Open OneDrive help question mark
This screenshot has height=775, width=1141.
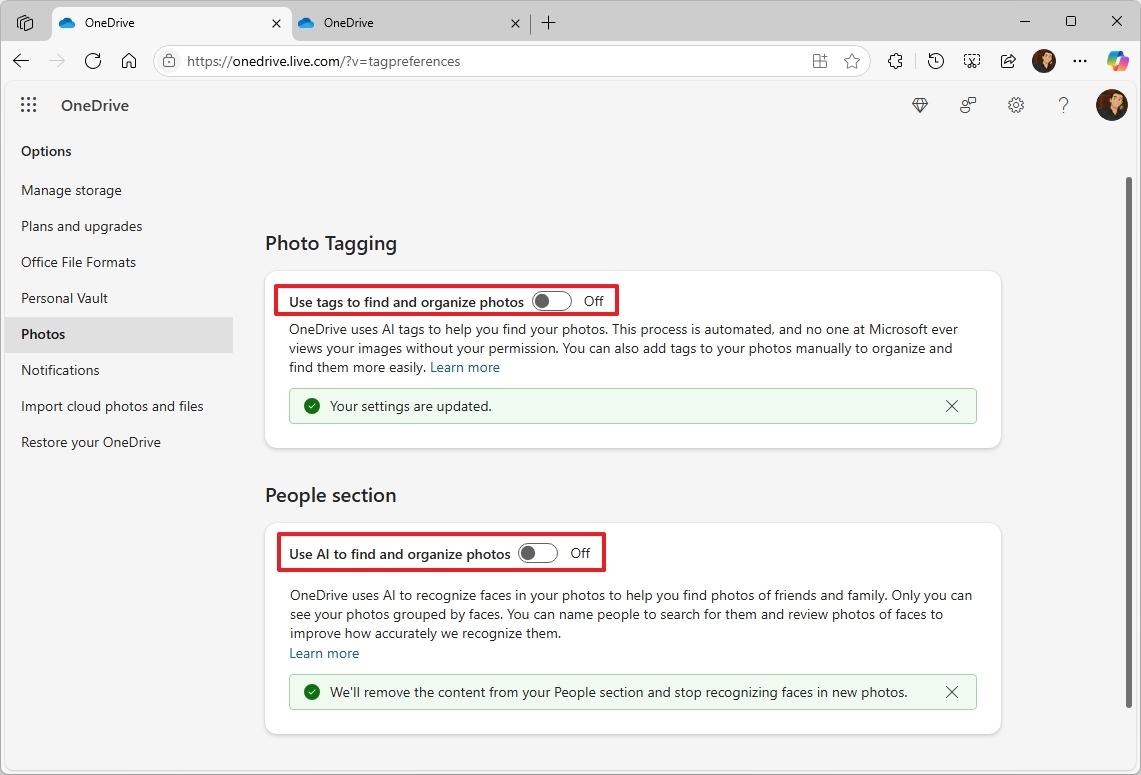(x=1064, y=106)
